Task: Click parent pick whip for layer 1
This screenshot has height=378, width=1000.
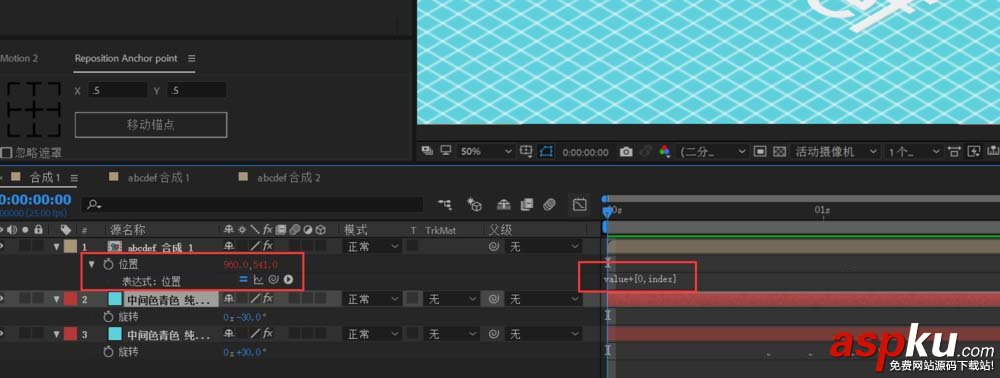Action: [x=494, y=246]
